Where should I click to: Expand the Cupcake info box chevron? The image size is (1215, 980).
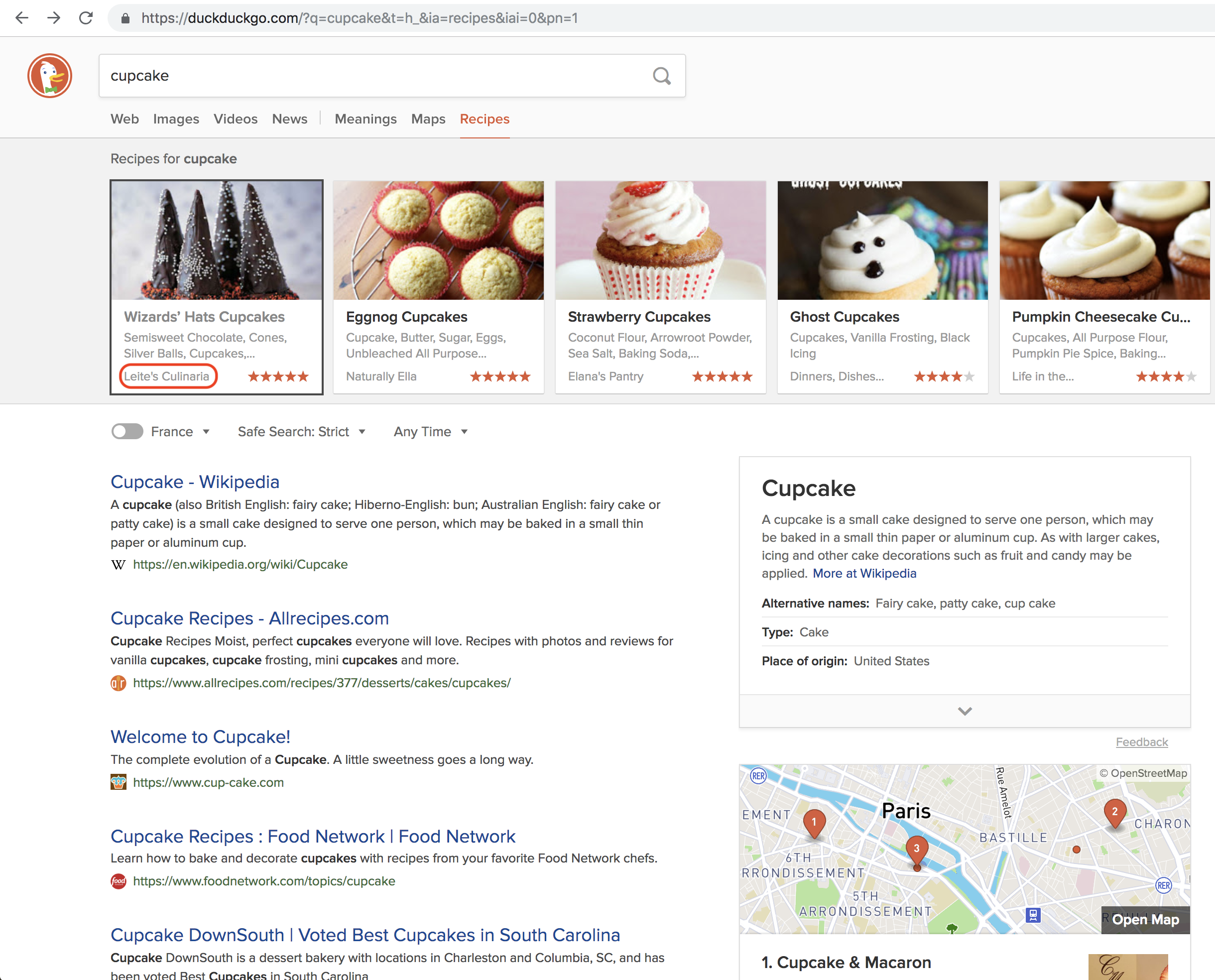point(965,711)
